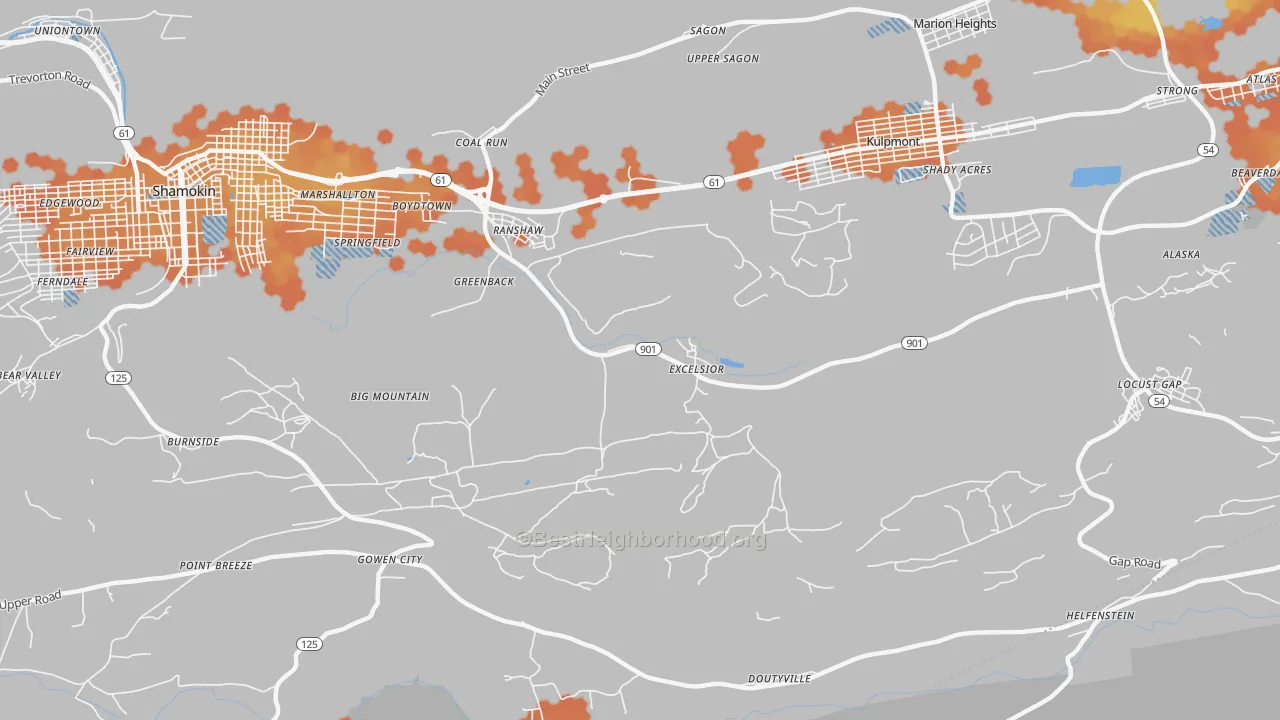This screenshot has height=720, width=1280.
Task: Click the Shady Acres label
Action: tap(957, 170)
